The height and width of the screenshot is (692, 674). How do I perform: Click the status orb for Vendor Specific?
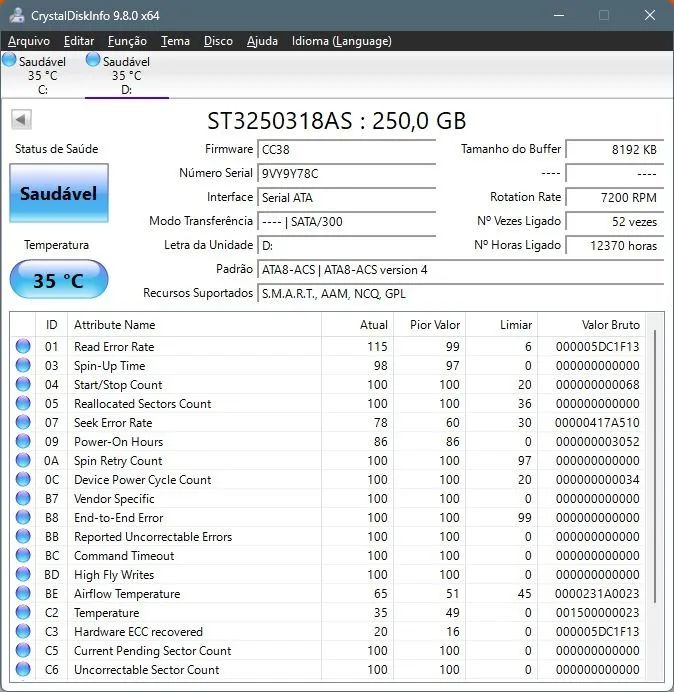[23, 498]
